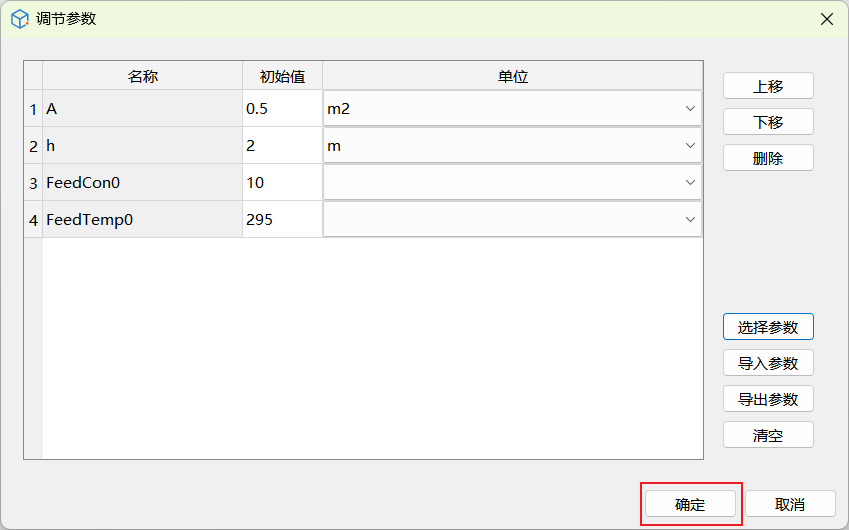Expand the FeedTemp0 unit combo box

[689, 219]
